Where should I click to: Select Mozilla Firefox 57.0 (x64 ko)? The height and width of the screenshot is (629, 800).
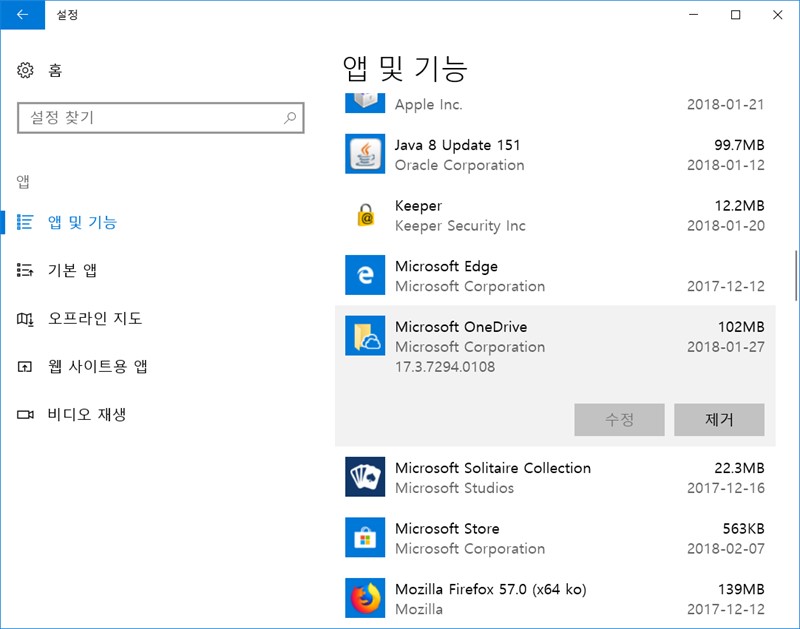[x=490, y=589]
